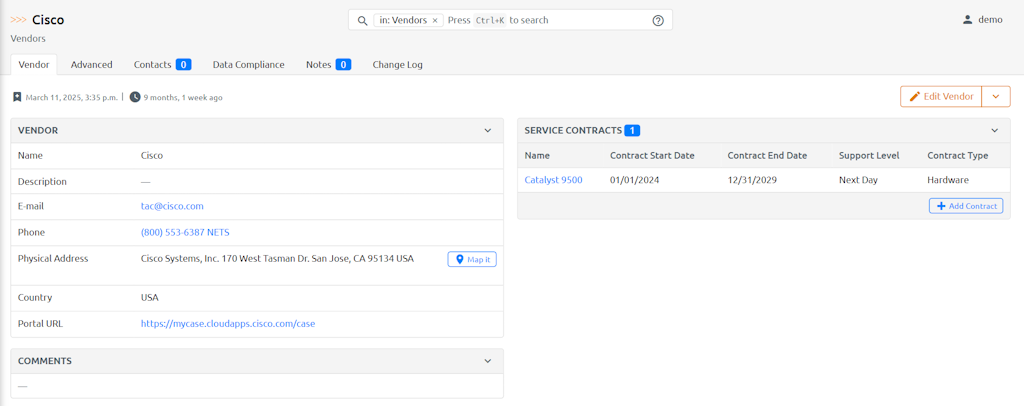1024x406 pixels.
Task: Collapse the Comments panel
Action: [x=487, y=361]
